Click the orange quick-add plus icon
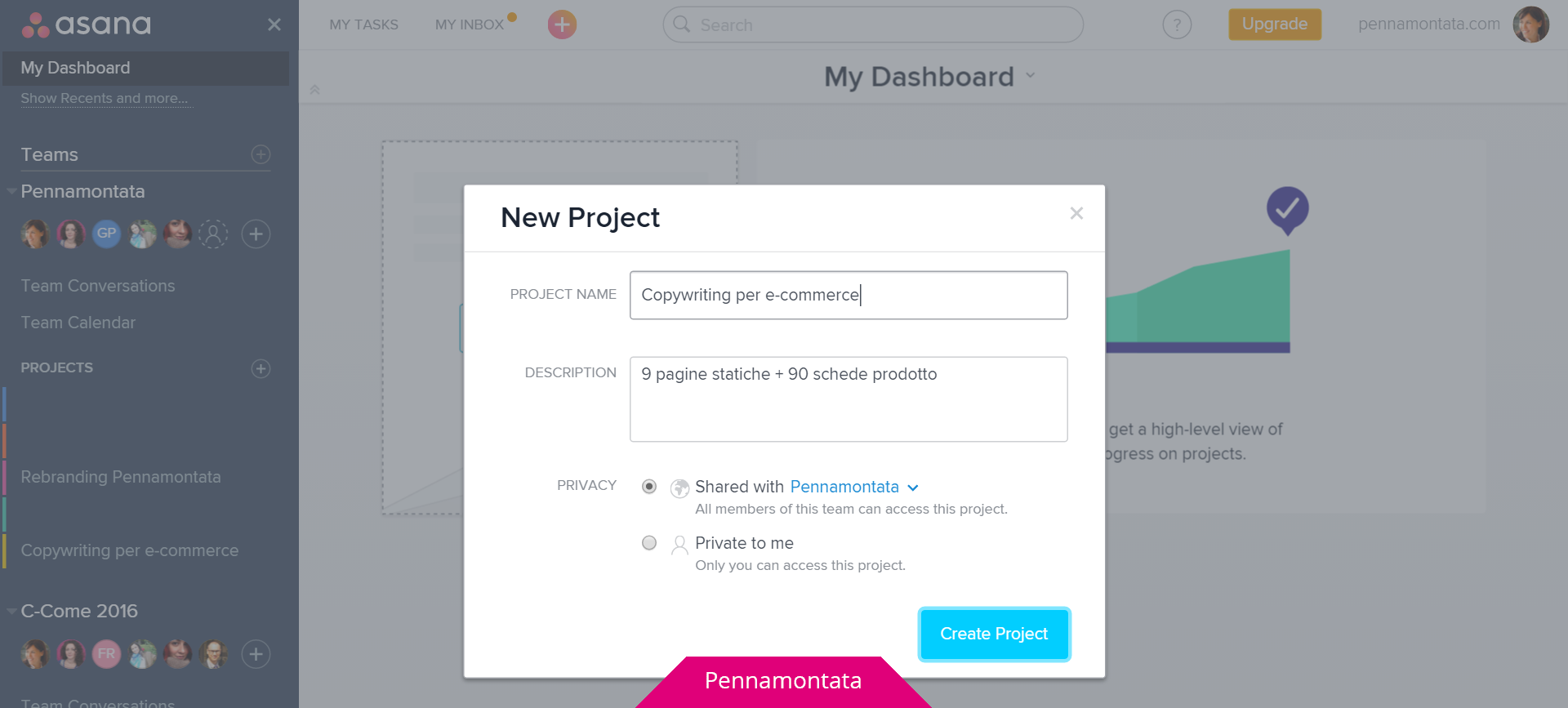Image resolution: width=1568 pixels, height=708 pixels. click(x=562, y=24)
